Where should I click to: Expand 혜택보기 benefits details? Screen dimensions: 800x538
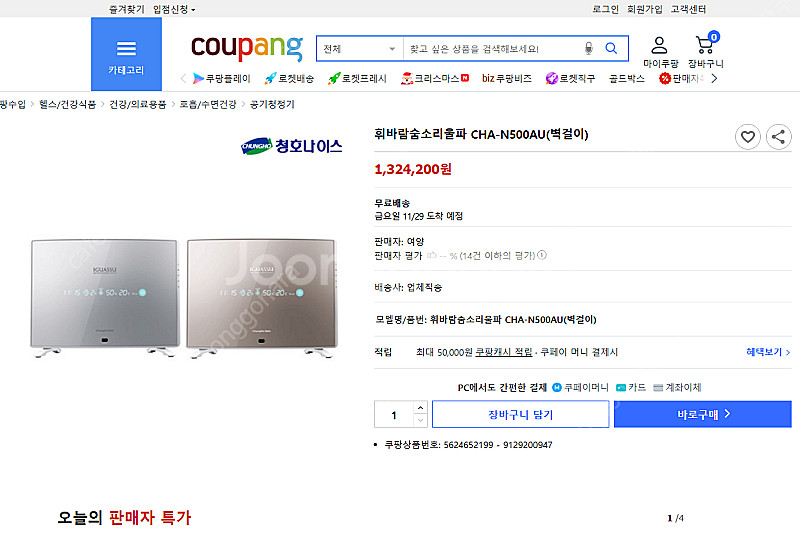(768, 352)
